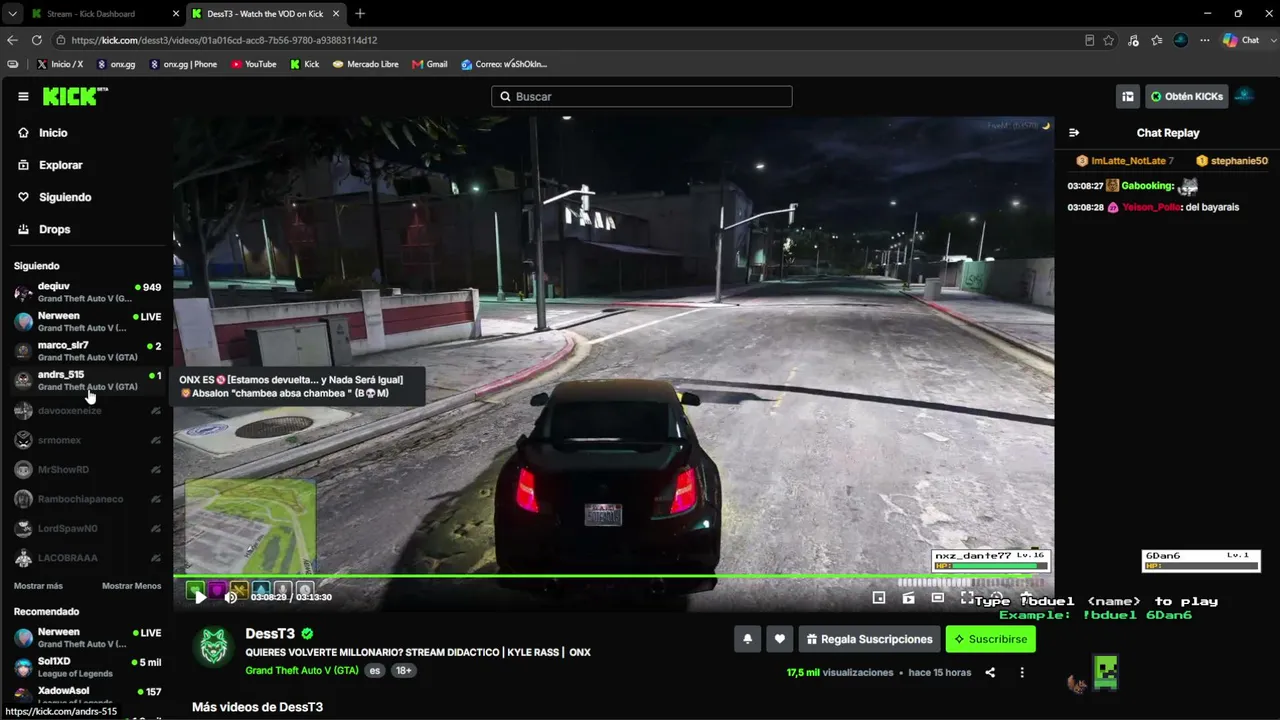Screen dimensions: 1280x720
Task: Open recommended channel XadowAsol
Action: coord(87,696)
